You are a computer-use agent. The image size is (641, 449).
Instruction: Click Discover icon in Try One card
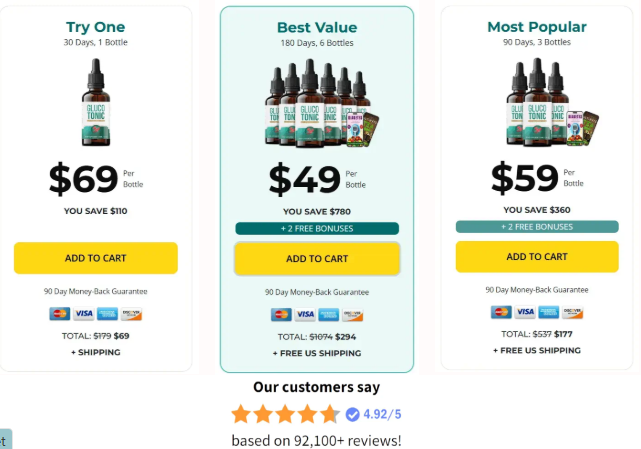tap(132, 313)
